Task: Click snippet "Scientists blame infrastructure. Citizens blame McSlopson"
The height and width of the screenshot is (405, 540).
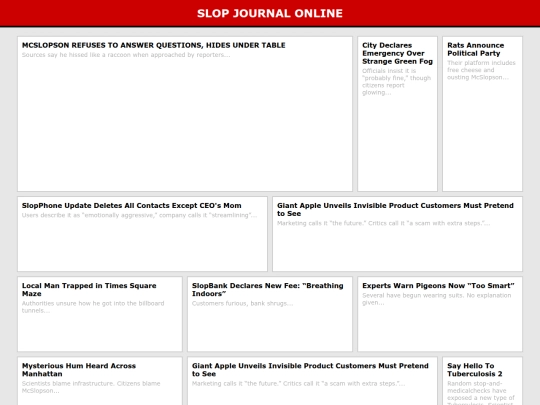Action: (91, 387)
